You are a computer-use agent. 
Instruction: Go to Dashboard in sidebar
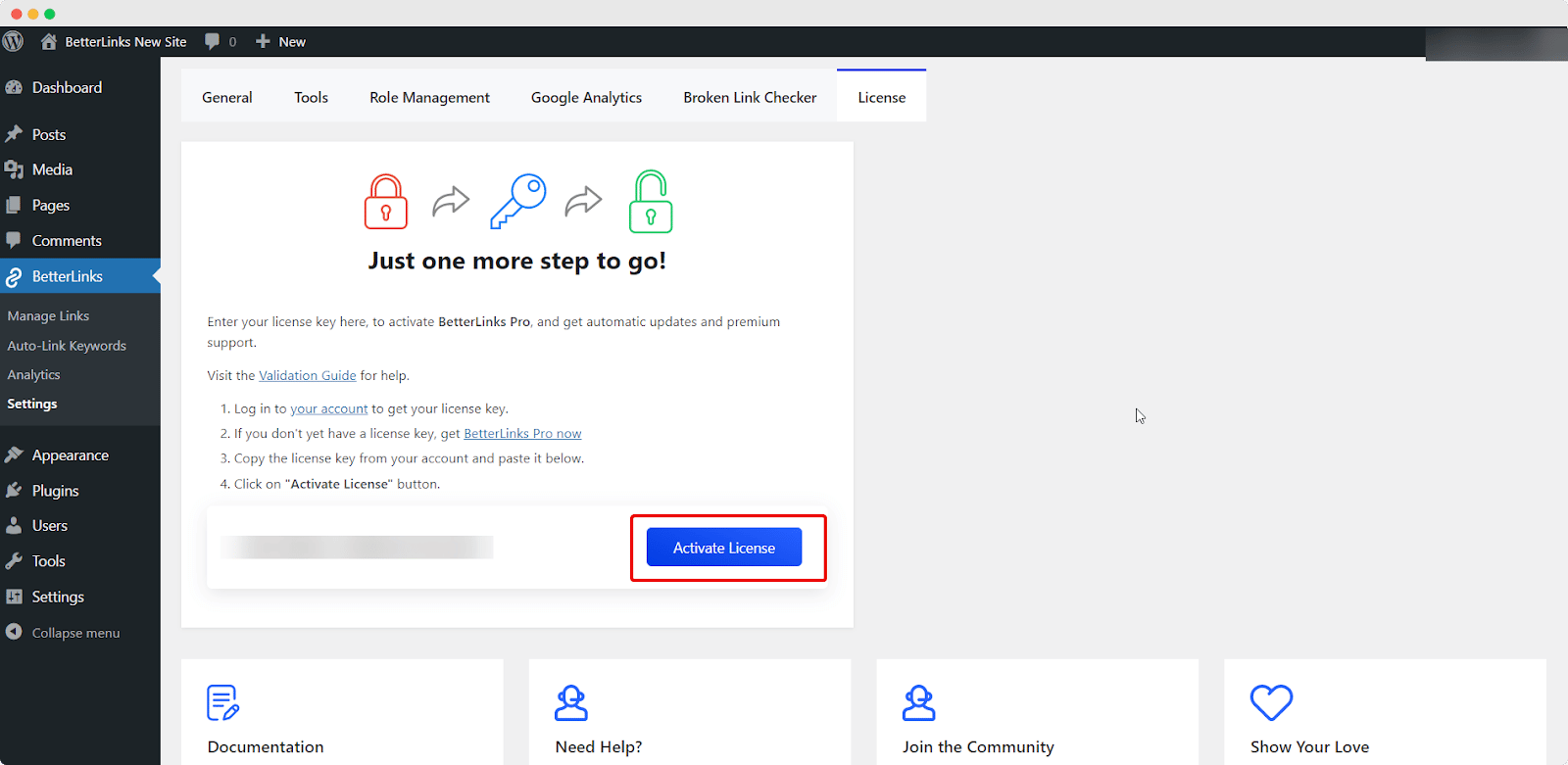click(67, 87)
